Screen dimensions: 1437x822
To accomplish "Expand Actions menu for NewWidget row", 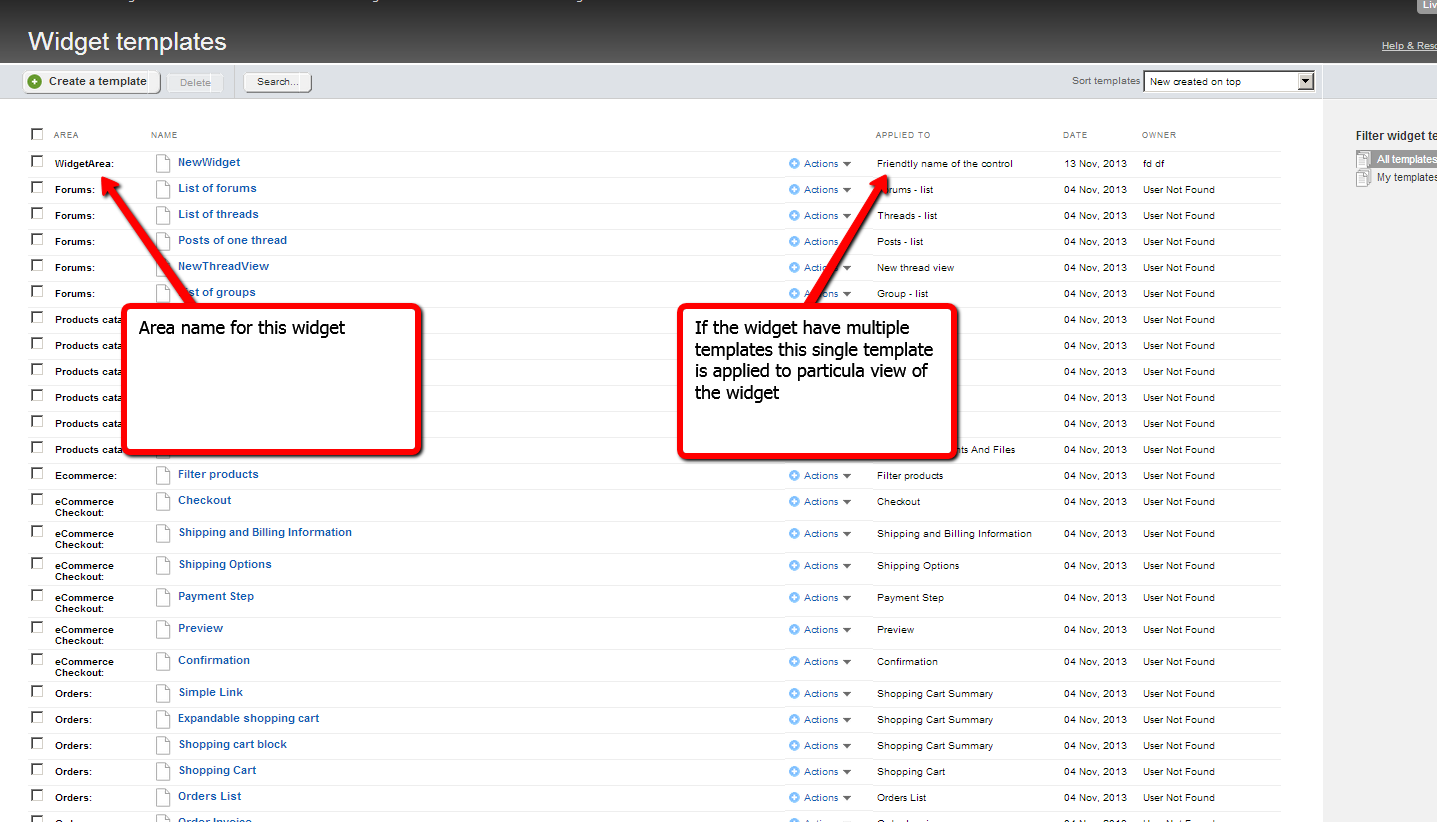I will 821,164.
